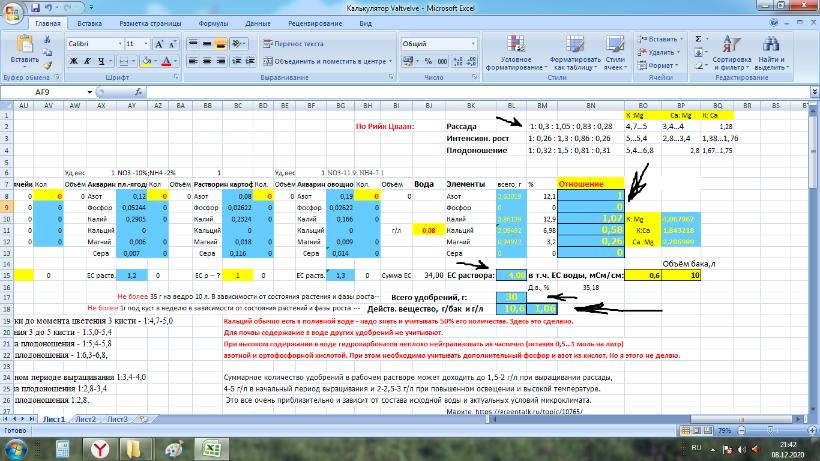Toggle wrap text (Перенос текста)

click(x=292, y=44)
